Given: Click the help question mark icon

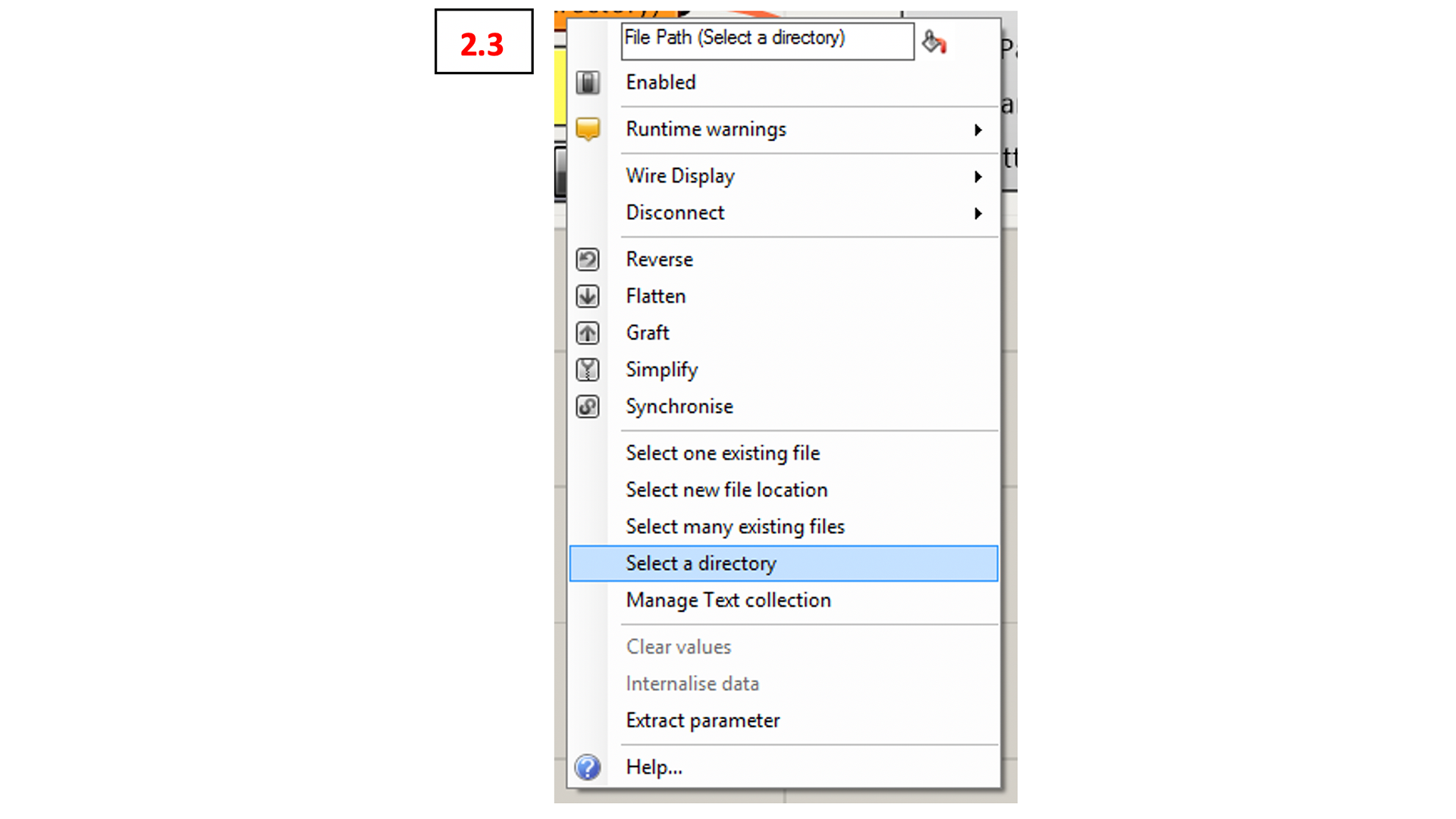Looking at the screenshot, I should click(588, 766).
